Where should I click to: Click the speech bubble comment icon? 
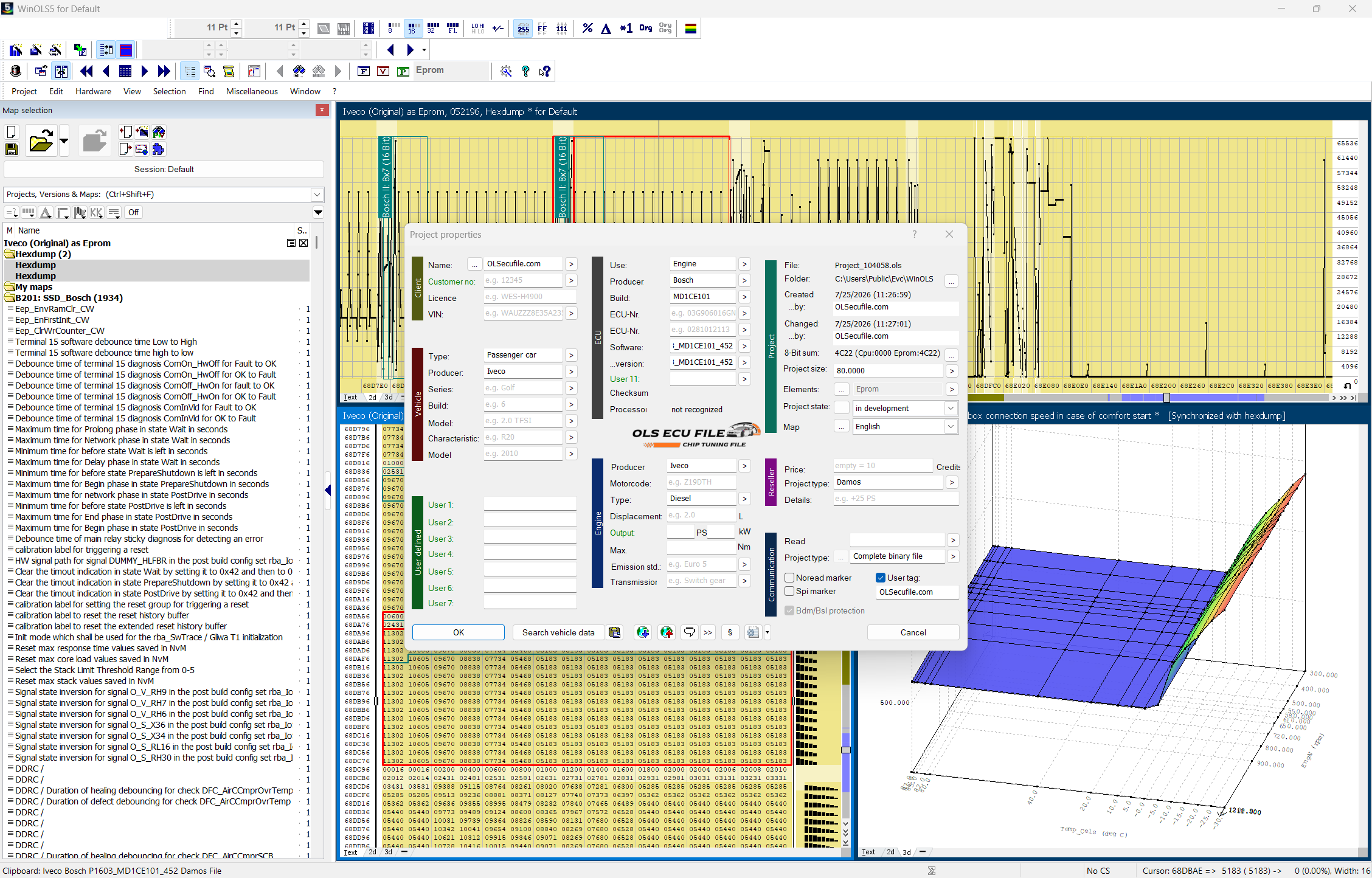(689, 632)
